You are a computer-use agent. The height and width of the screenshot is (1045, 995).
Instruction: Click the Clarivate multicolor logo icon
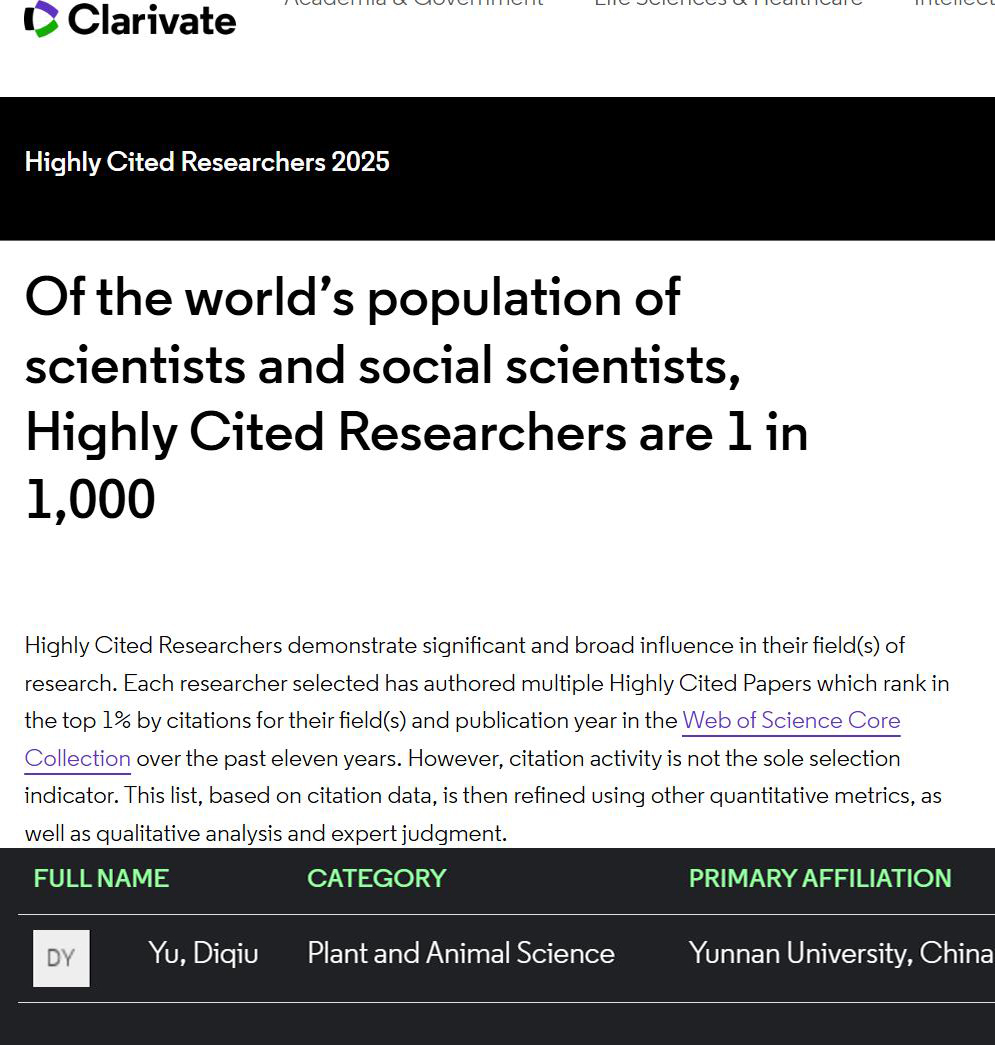pyautogui.click(x=41, y=19)
